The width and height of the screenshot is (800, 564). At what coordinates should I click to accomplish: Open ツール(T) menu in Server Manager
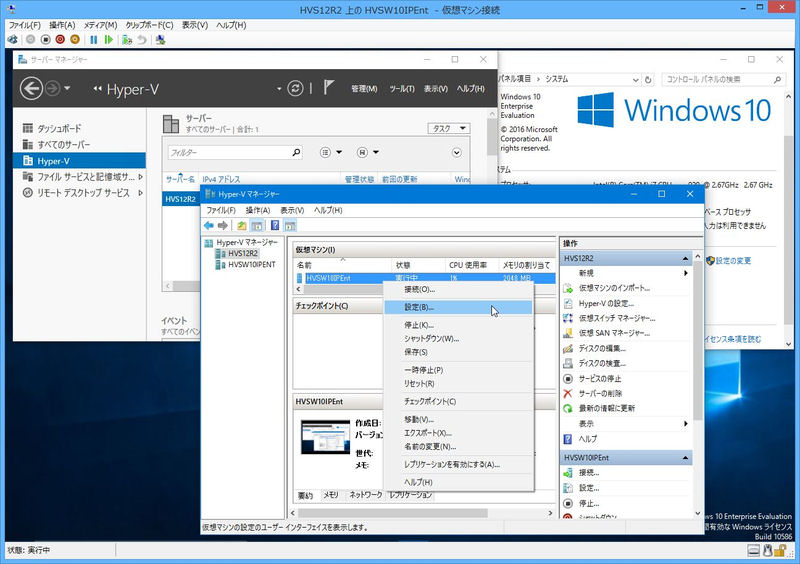tap(402, 89)
